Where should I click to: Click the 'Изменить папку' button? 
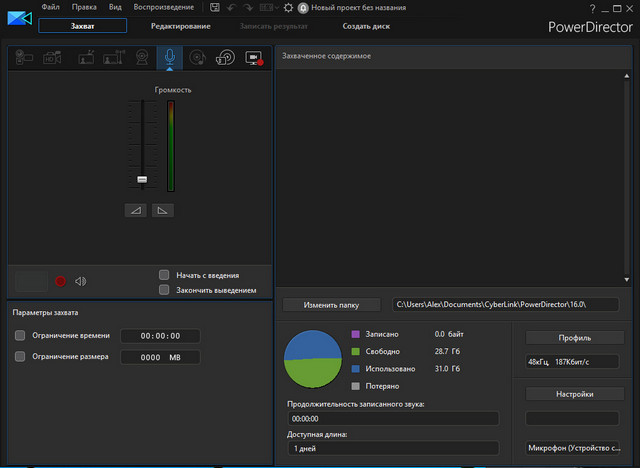pos(331,304)
